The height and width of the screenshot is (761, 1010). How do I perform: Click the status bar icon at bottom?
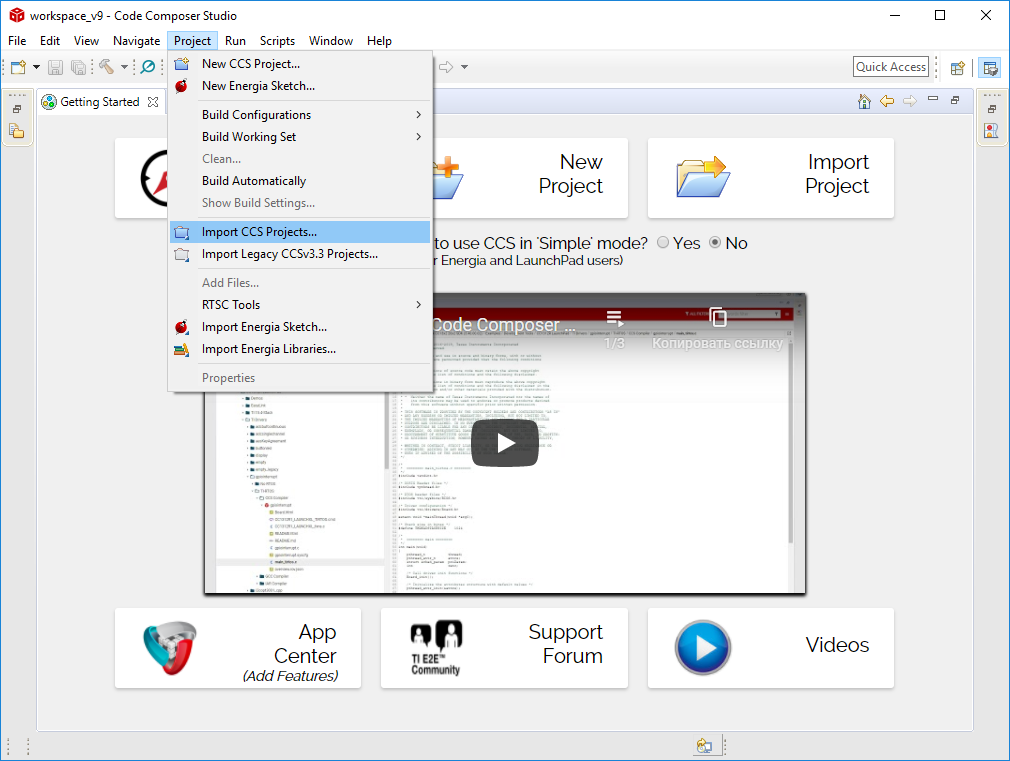click(x=704, y=746)
